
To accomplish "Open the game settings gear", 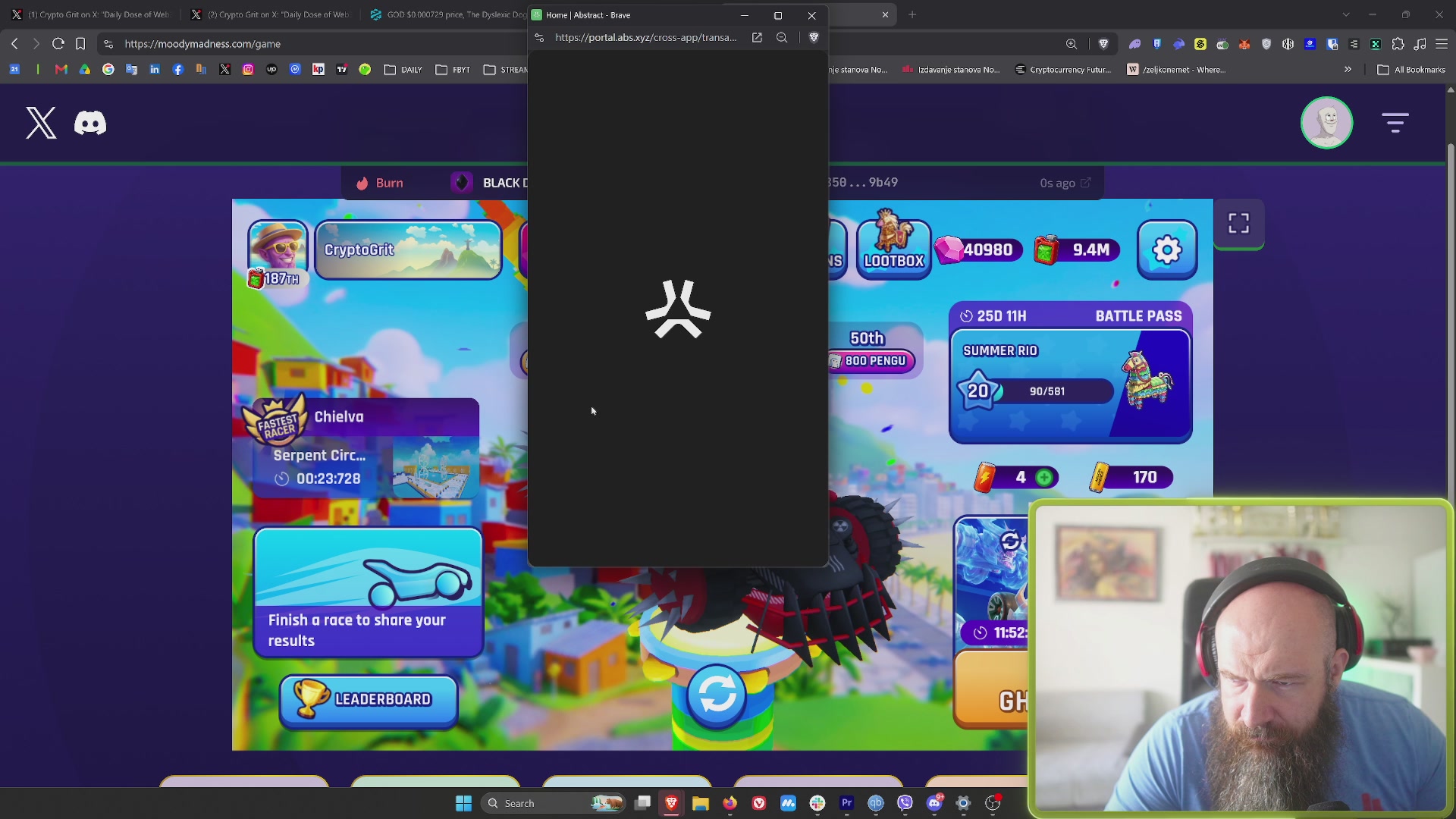I will coord(1167,249).
